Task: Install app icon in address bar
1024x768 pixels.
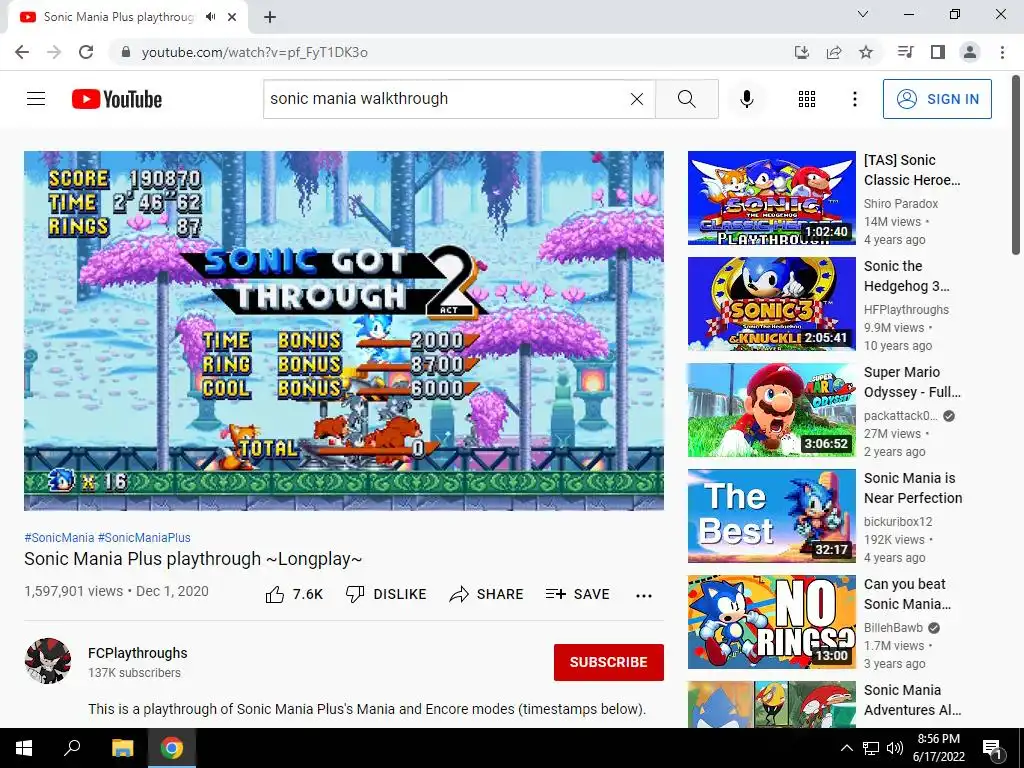Action: click(x=802, y=52)
